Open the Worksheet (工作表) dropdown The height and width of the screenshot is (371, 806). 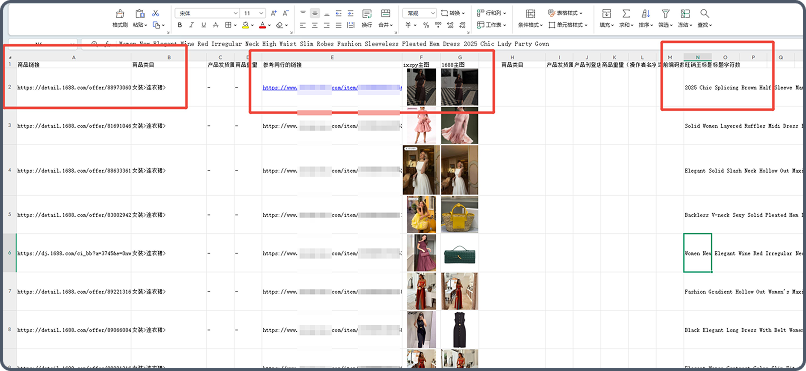click(x=491, y=25)
